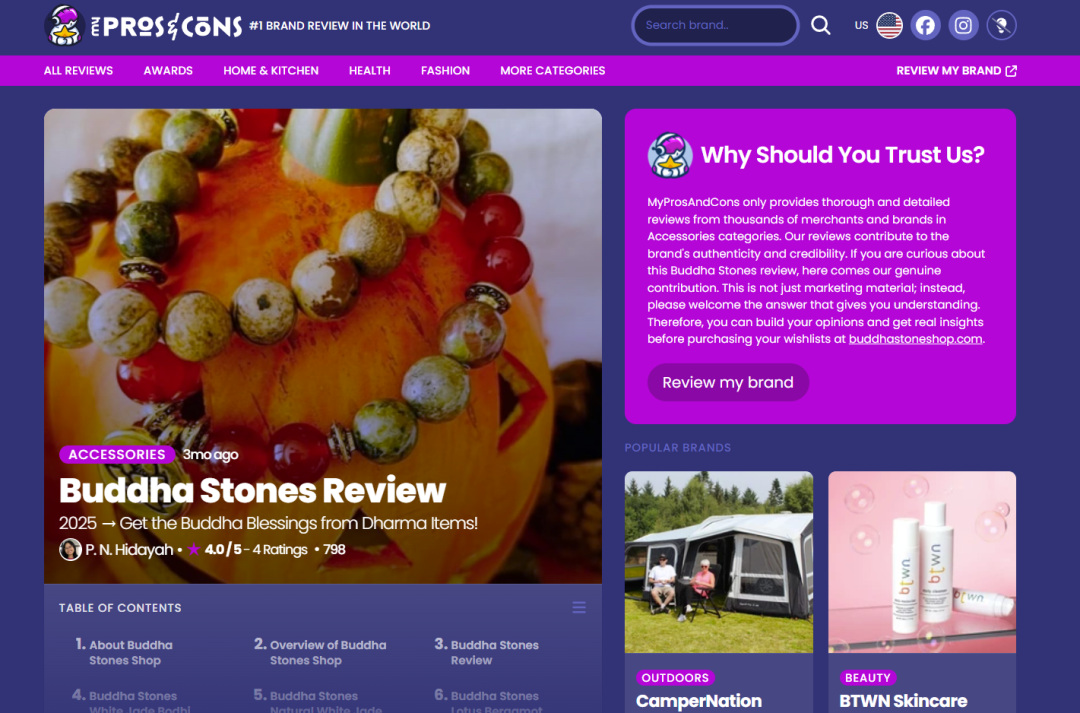Click the Accessories category tag

[x=117, y=455]
